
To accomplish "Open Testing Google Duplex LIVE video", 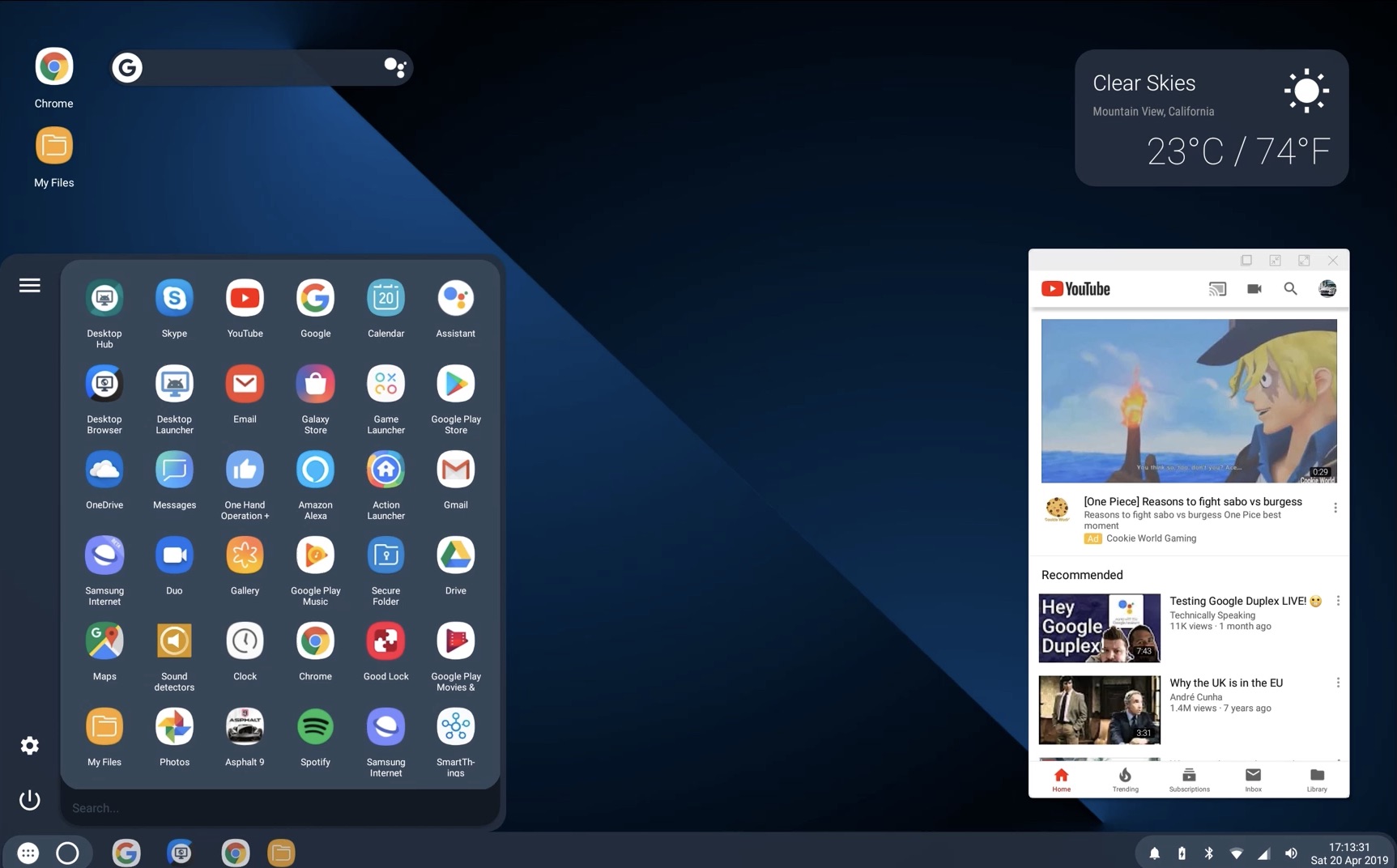I will pyautogui.click(x=1100, y=628).
